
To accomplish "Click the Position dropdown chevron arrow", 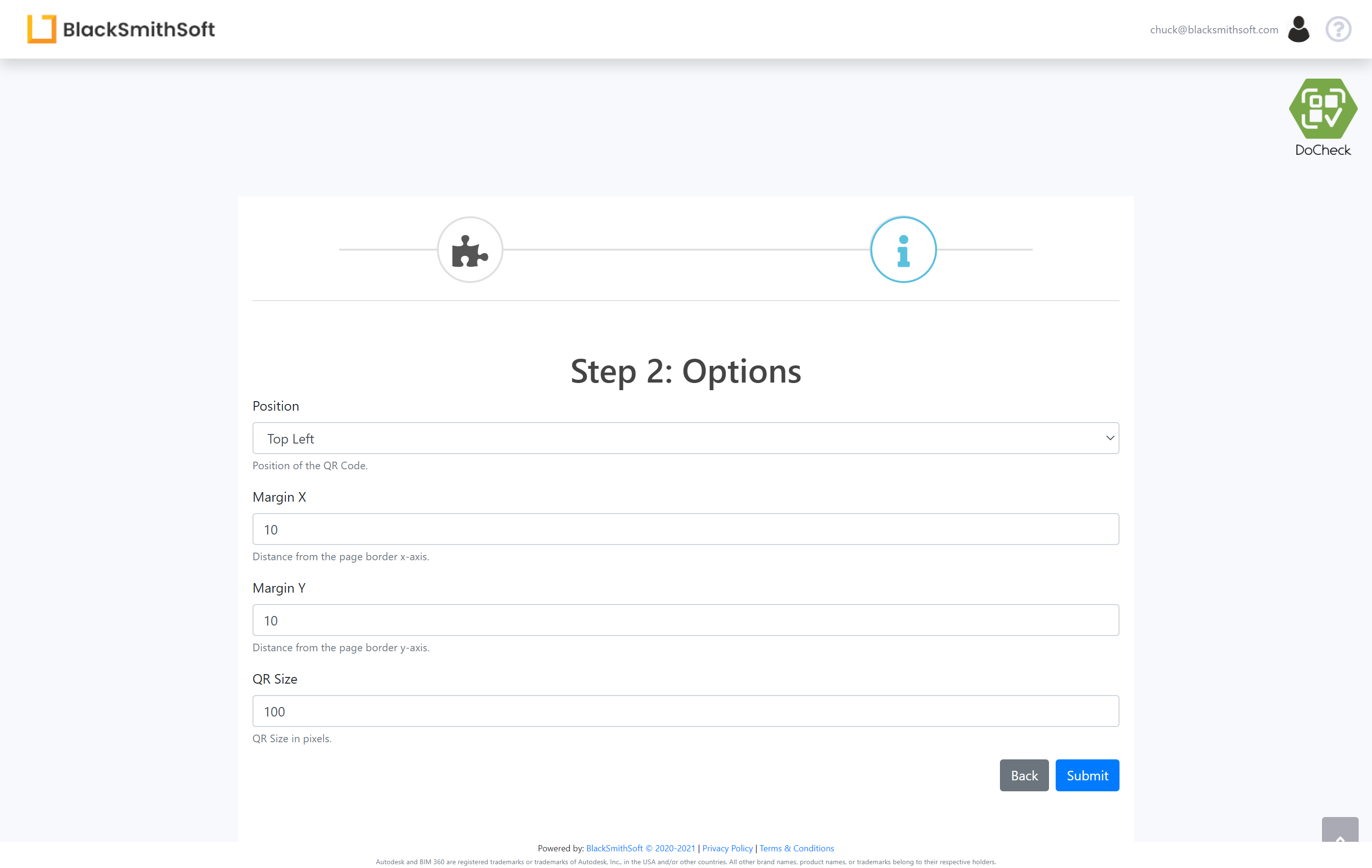I will coord(1110,438).
